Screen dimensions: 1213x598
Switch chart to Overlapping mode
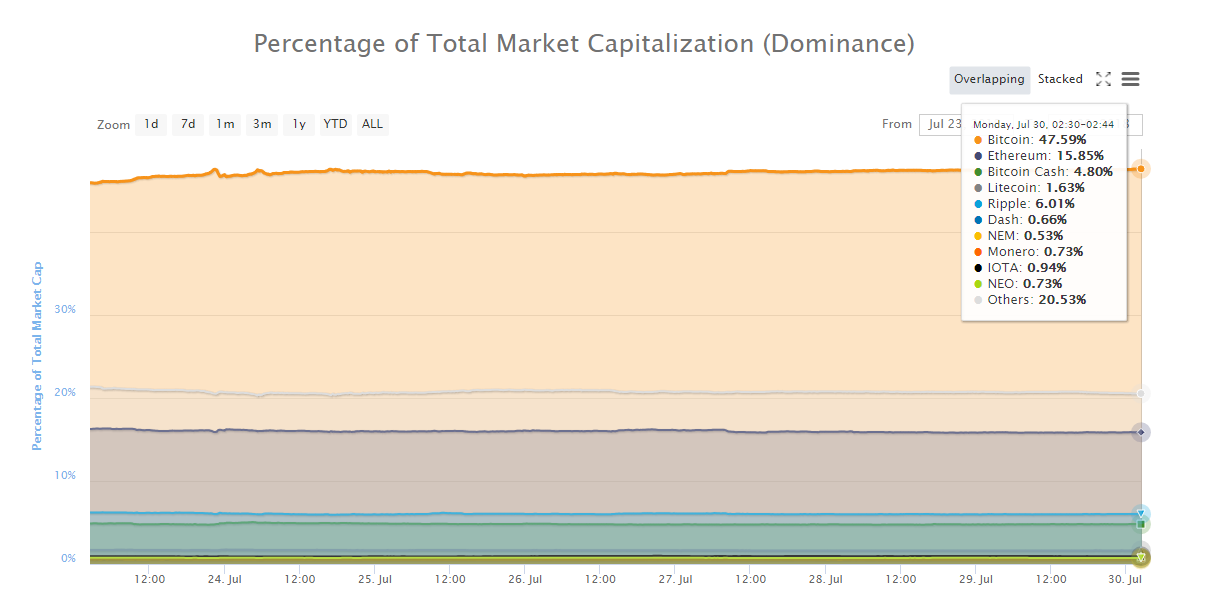[989, 79]
